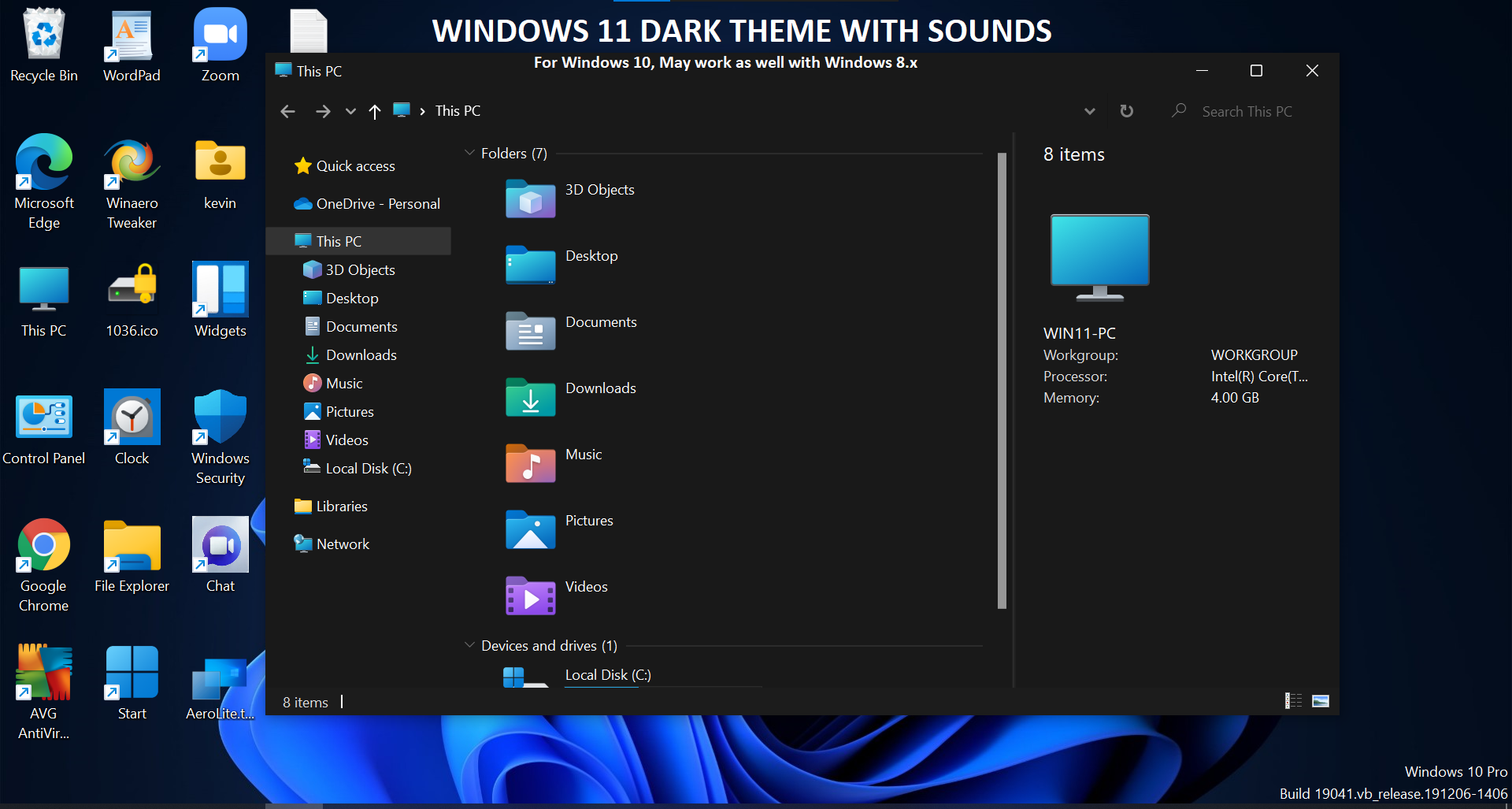Refresh the This PC view
This screenshot has height=809, width=1512.
click(1127, 111)
